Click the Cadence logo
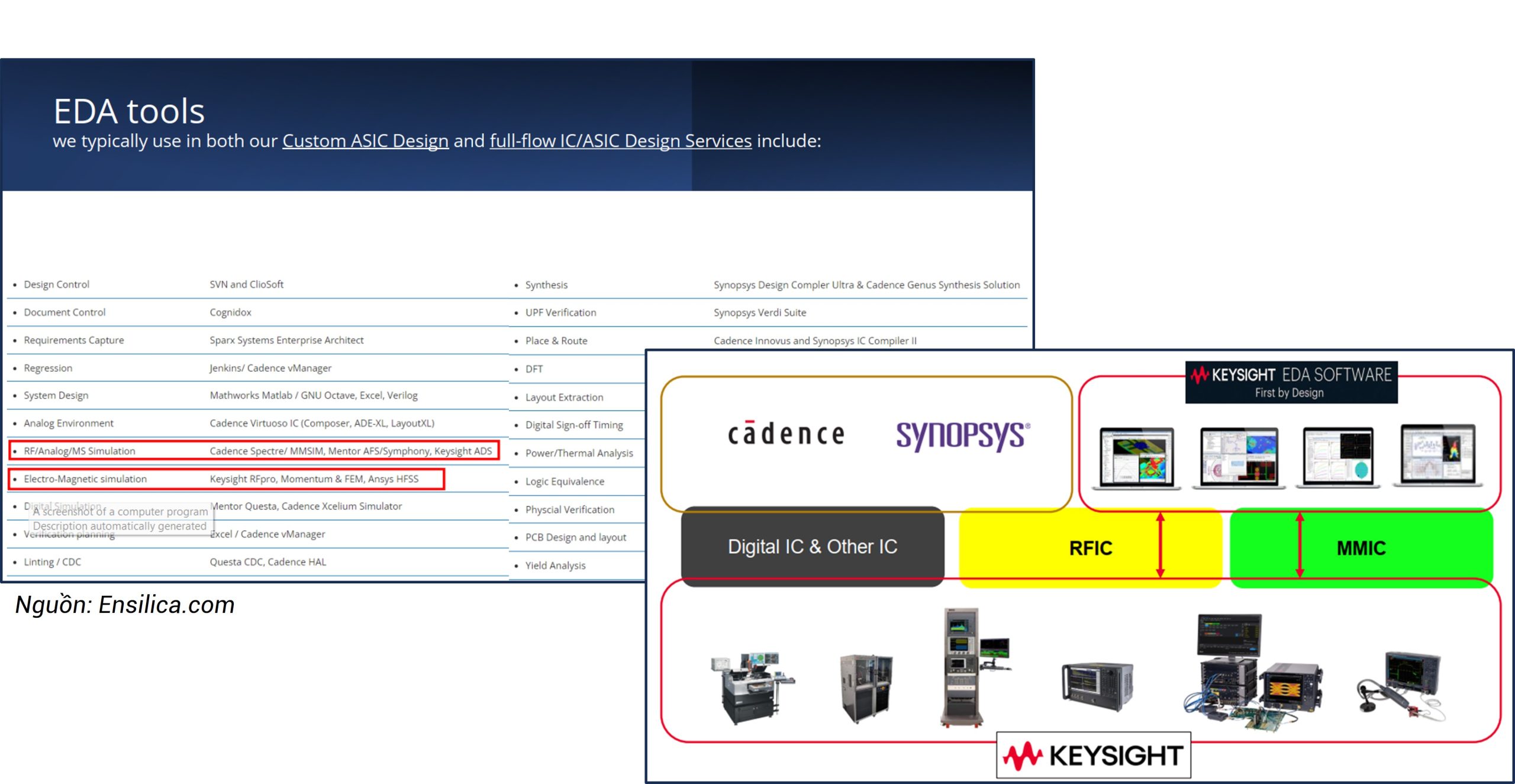Screen dimensions: 1515x784 pos(786,434)
